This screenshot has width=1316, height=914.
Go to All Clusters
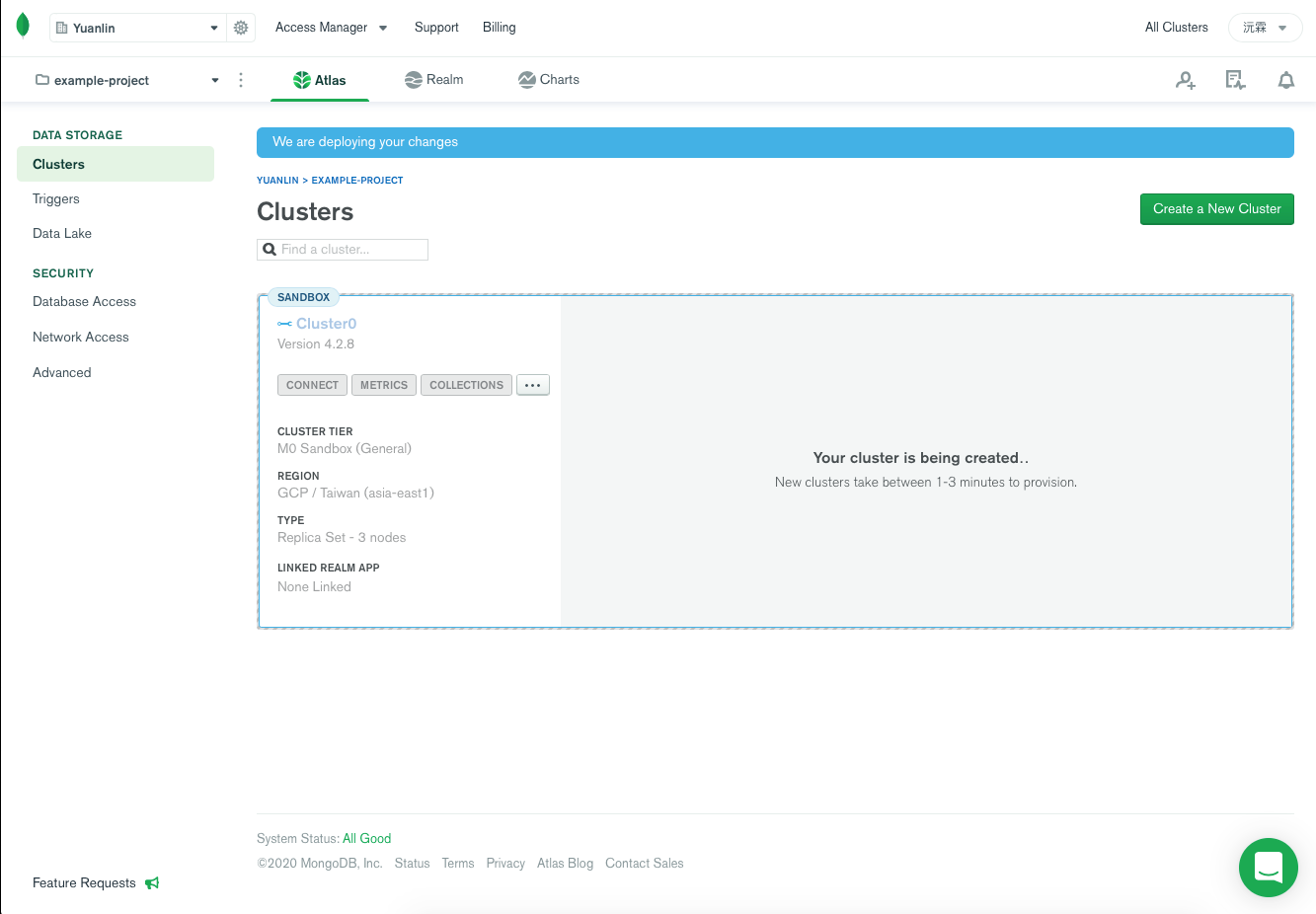coord(1176,28)
